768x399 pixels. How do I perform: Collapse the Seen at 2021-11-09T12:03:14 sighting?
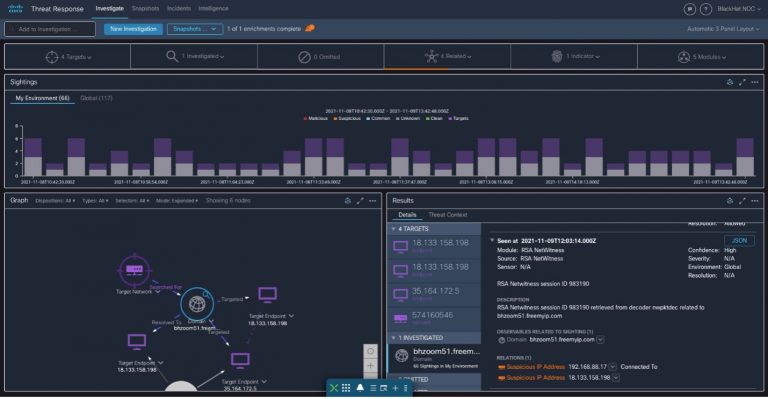tap(492, 240)
